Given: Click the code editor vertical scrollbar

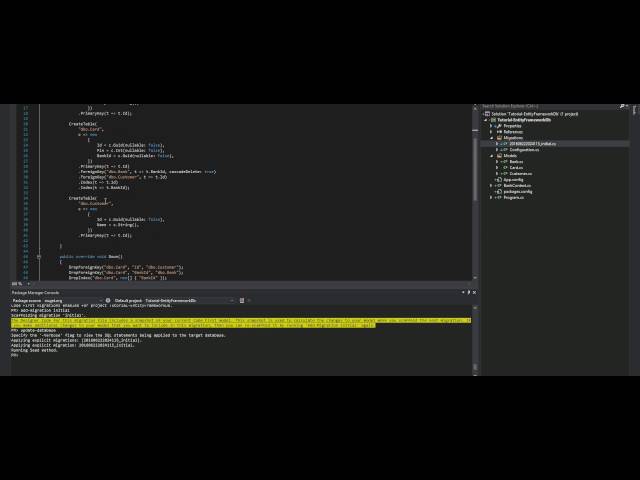Looking at the screenshot, I should [475, 192].
